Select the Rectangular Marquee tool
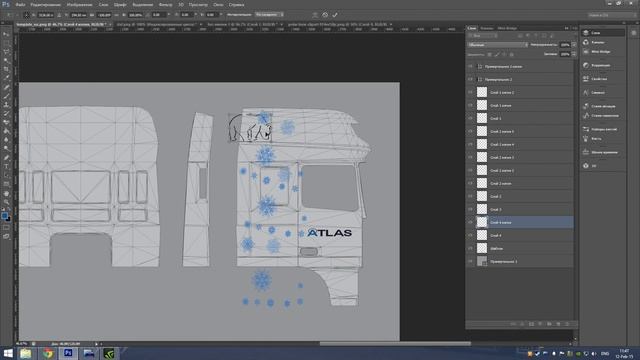 [6, 43]
